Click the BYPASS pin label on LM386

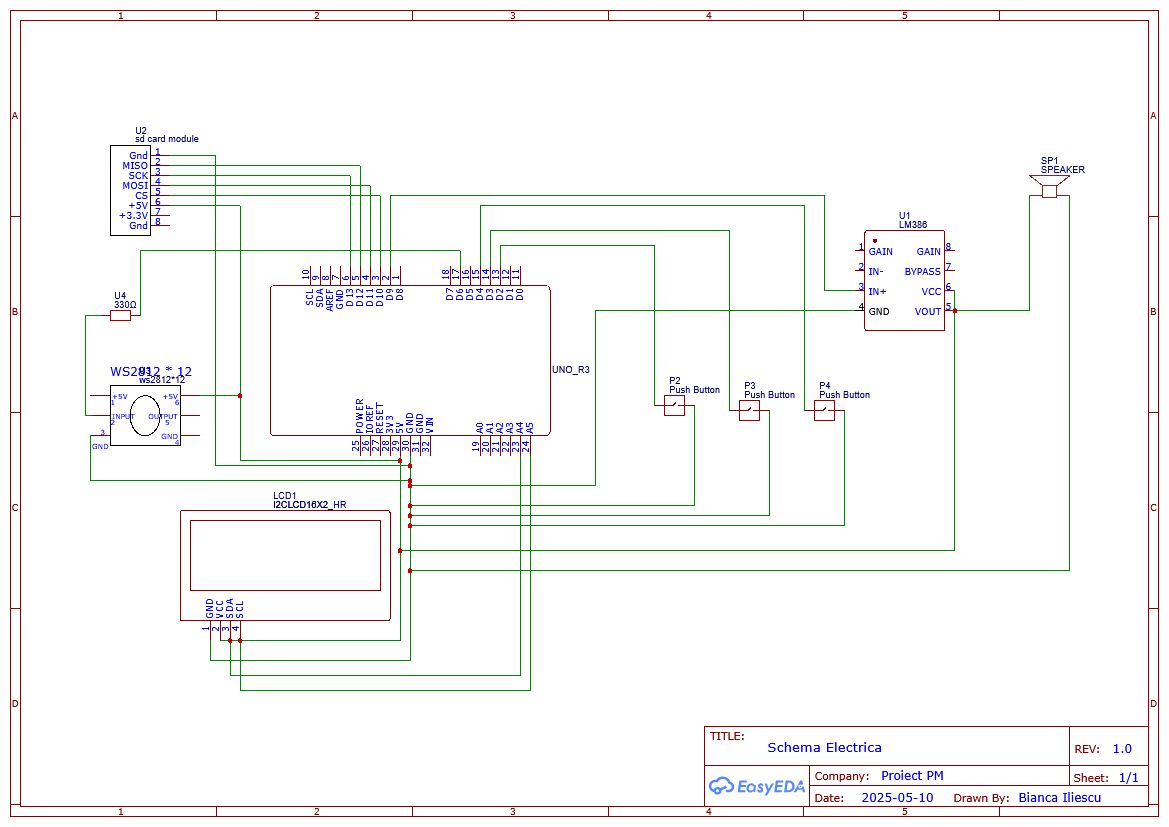pos(922,272)
